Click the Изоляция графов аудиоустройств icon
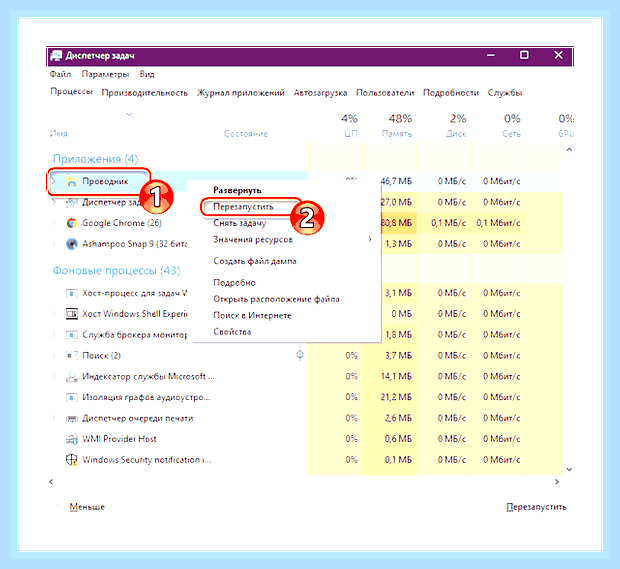This screenshot has width=620, height=569. click(x=72, y=397)
